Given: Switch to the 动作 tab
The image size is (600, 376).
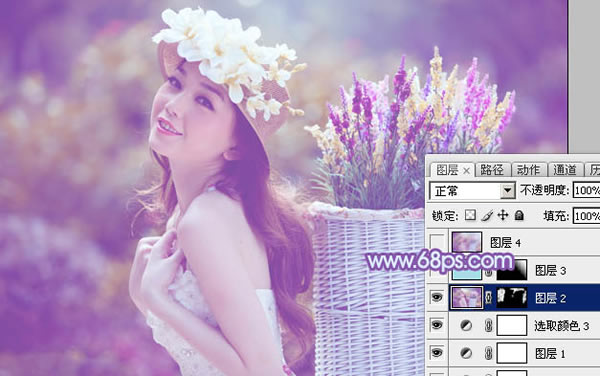Looking at the screenshot, I should click(x=528, y=169).
